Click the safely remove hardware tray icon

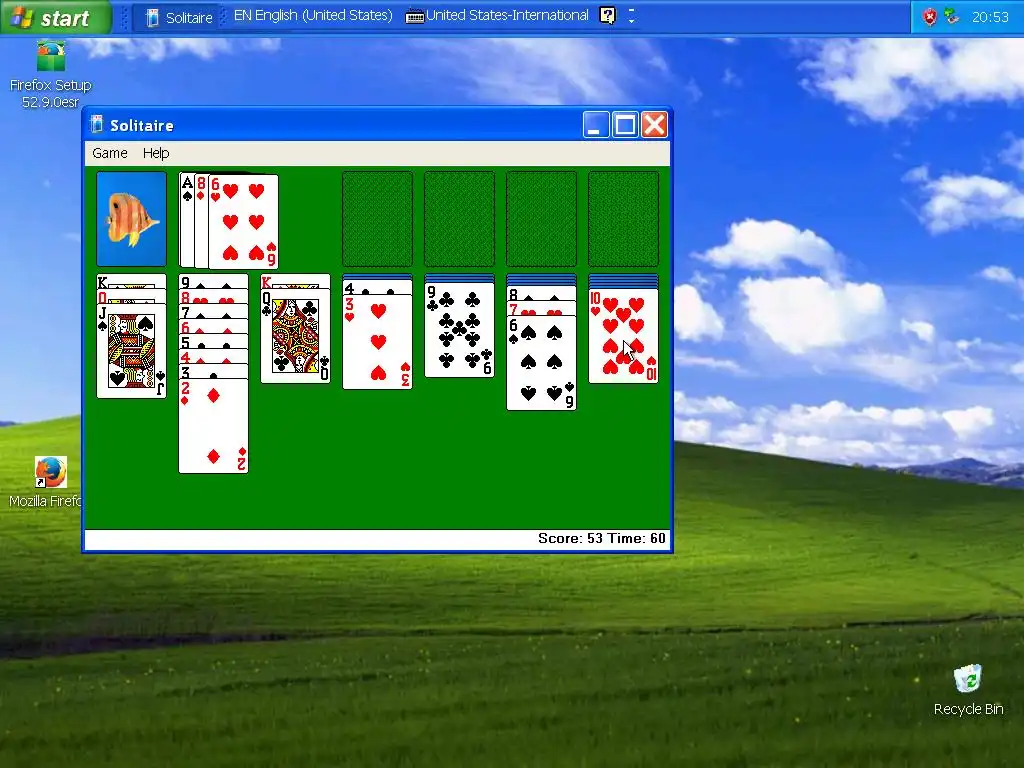[952, 17]
